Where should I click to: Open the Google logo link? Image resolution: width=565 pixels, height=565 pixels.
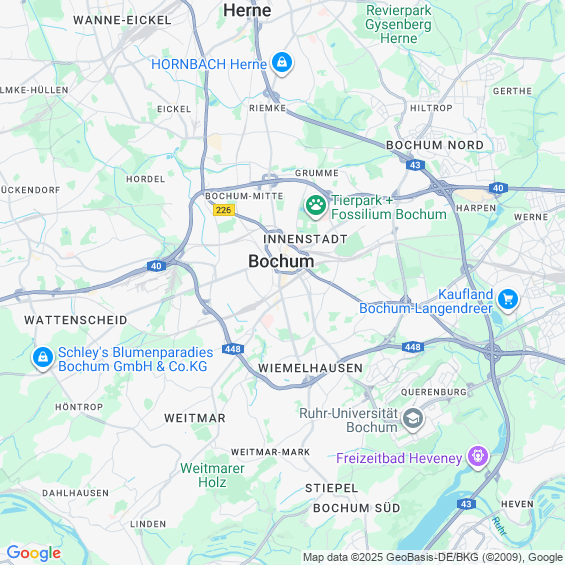(34, 553)
